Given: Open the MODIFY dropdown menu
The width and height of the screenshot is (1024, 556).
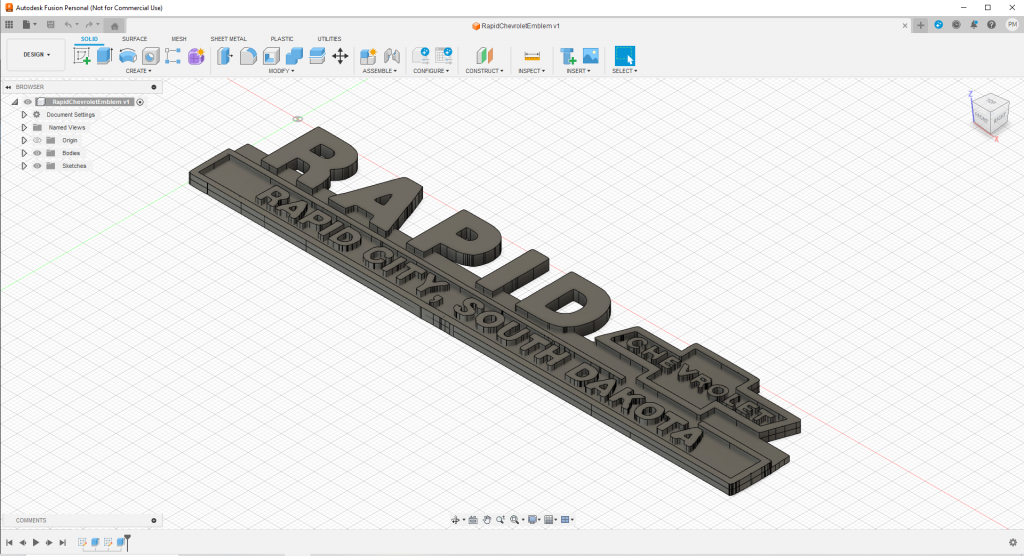Looking at the screenshot, I should 281,71.
